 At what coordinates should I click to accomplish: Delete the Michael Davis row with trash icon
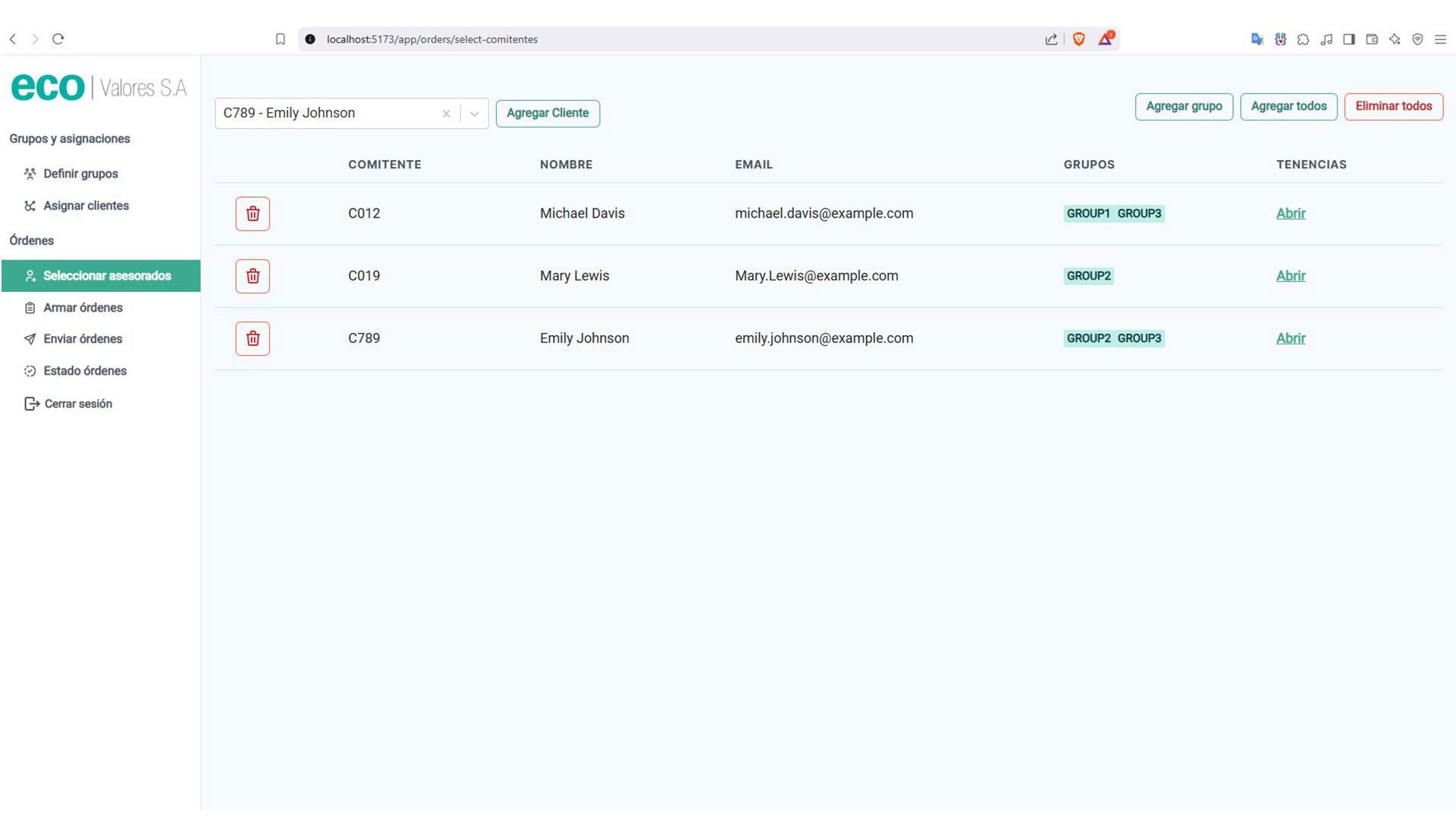click(253, 214)
